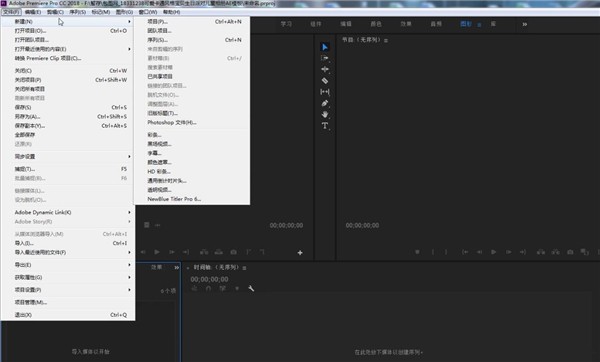This screenshot has height=362, width=600.
Task: Expand the 项目设置(P) submenu
Action: [68, 290]
